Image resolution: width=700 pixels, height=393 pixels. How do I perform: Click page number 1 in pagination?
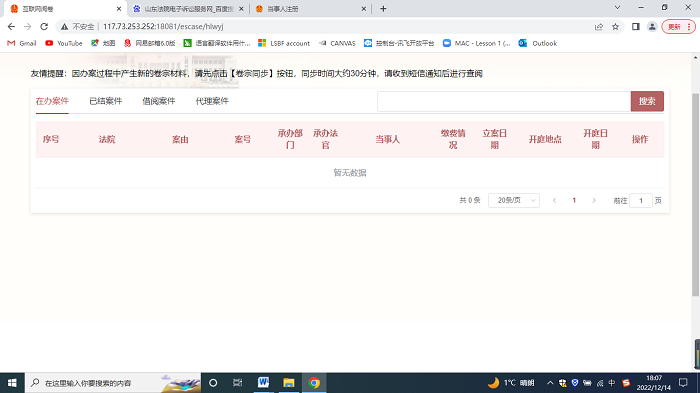point(574,201)
